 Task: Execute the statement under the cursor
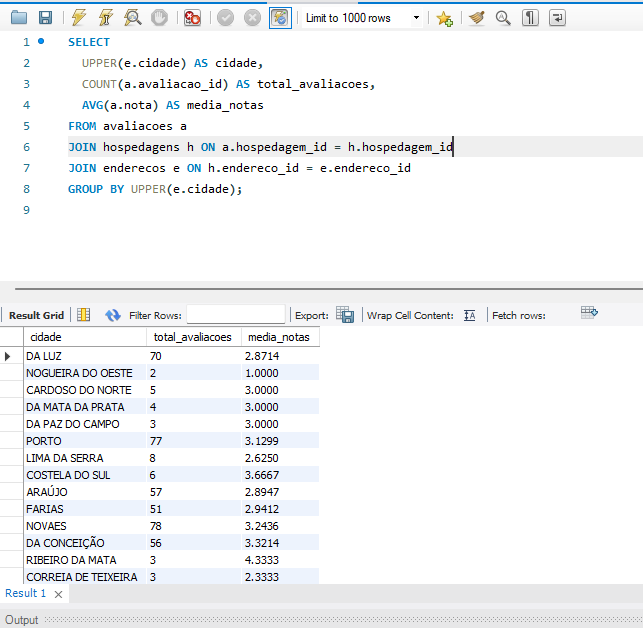105,18
